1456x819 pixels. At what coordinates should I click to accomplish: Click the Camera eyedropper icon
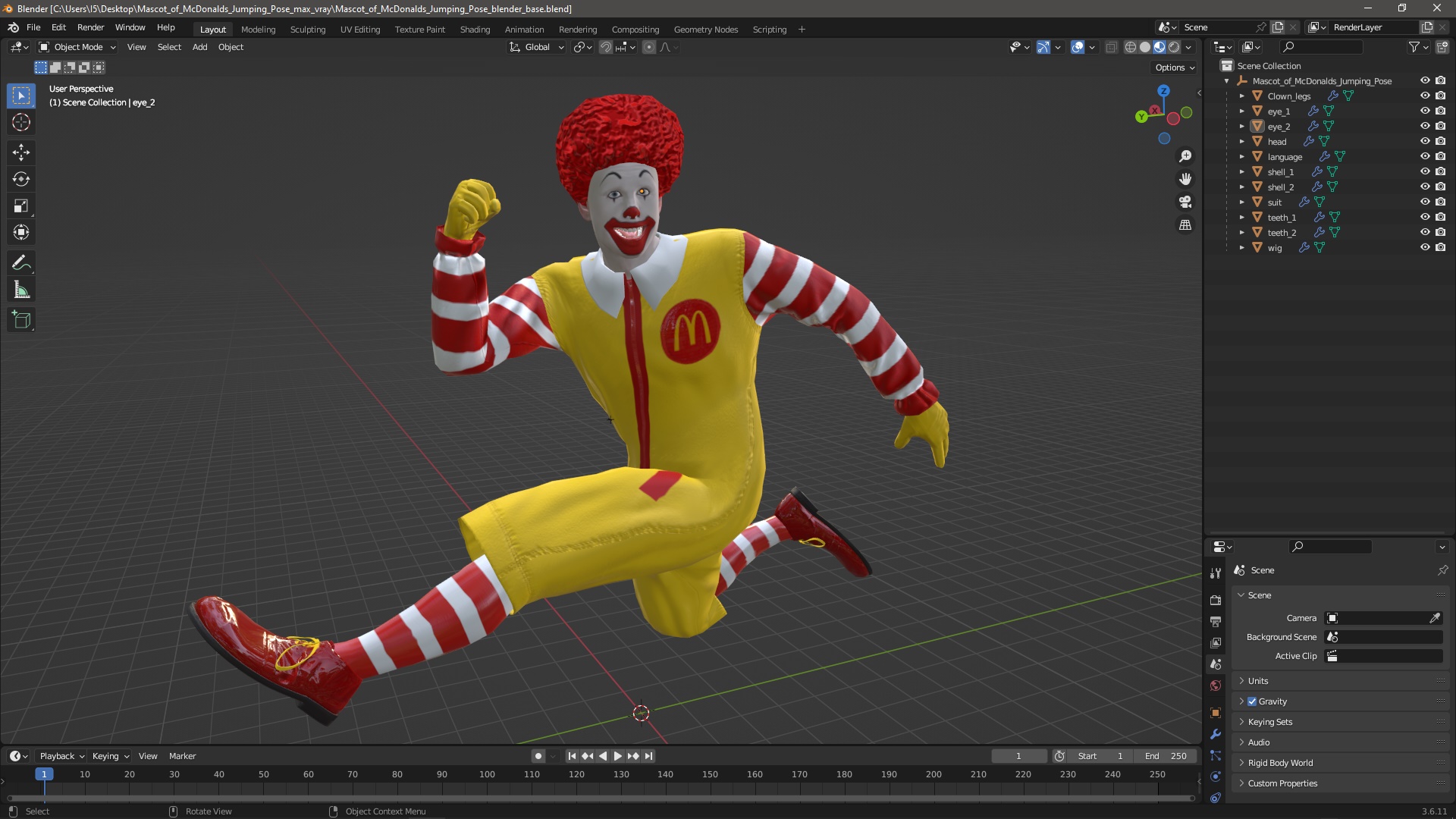tap(1435, 618)
